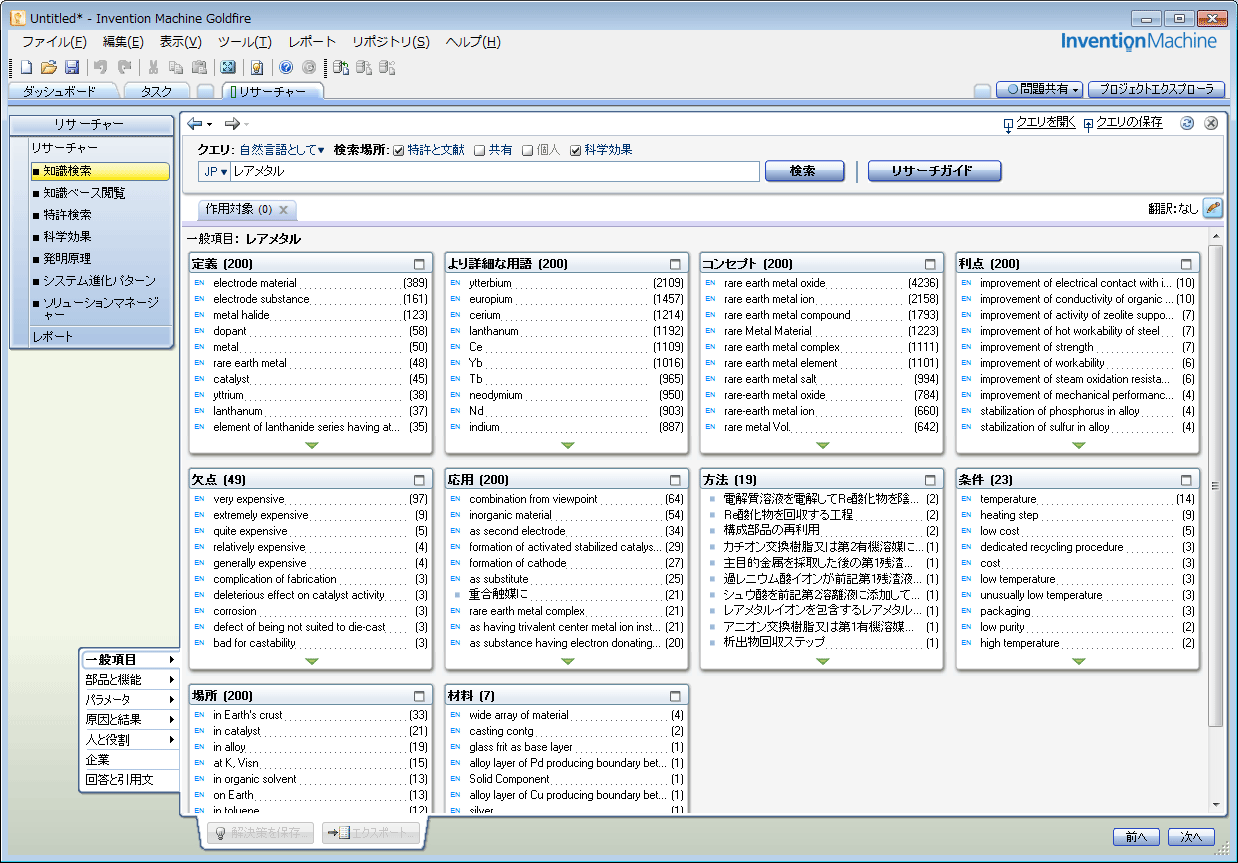Viewport: 1238px width, 863px height.
Task: Click the light bulb toolbar icon
Action: (x=257, y=67)
